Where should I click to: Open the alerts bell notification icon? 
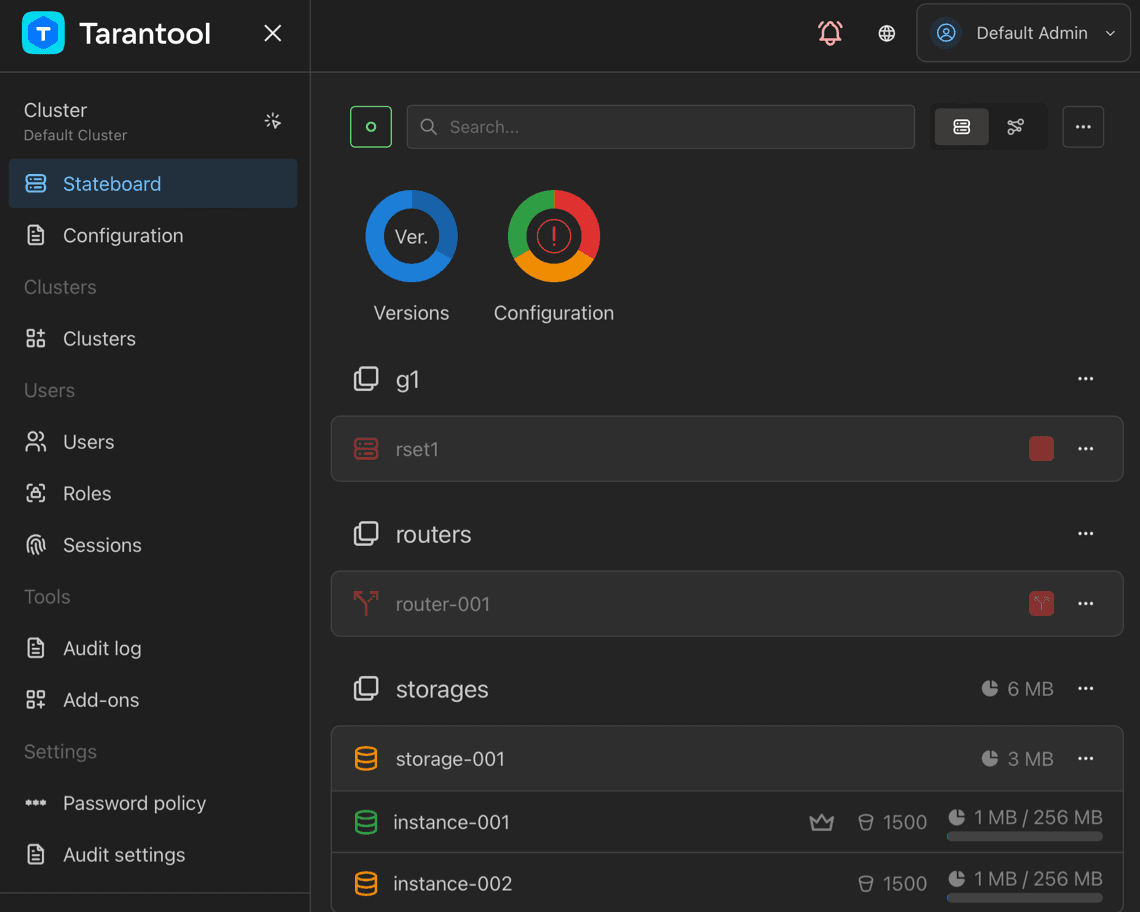[830, 33]
